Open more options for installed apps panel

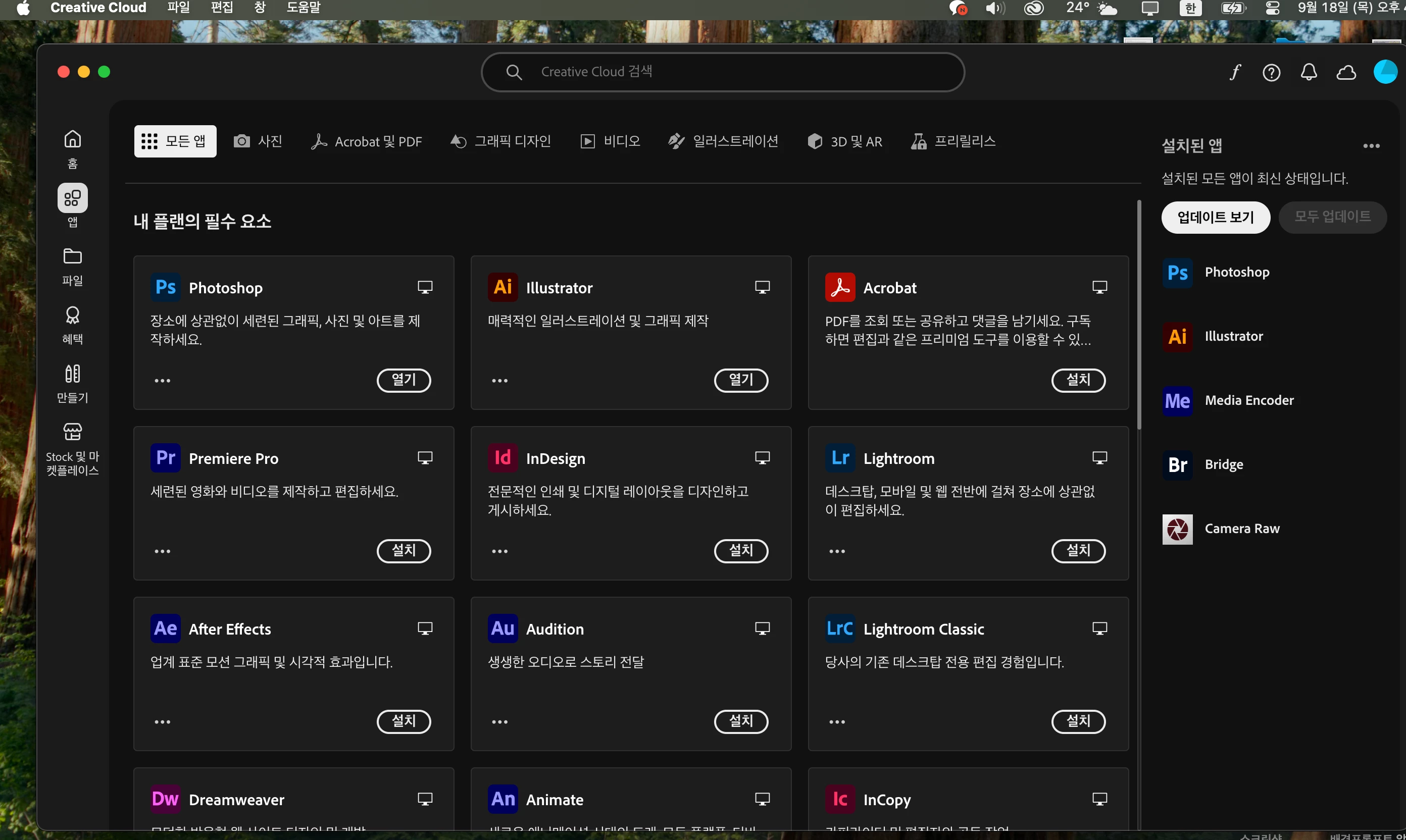1371,146
